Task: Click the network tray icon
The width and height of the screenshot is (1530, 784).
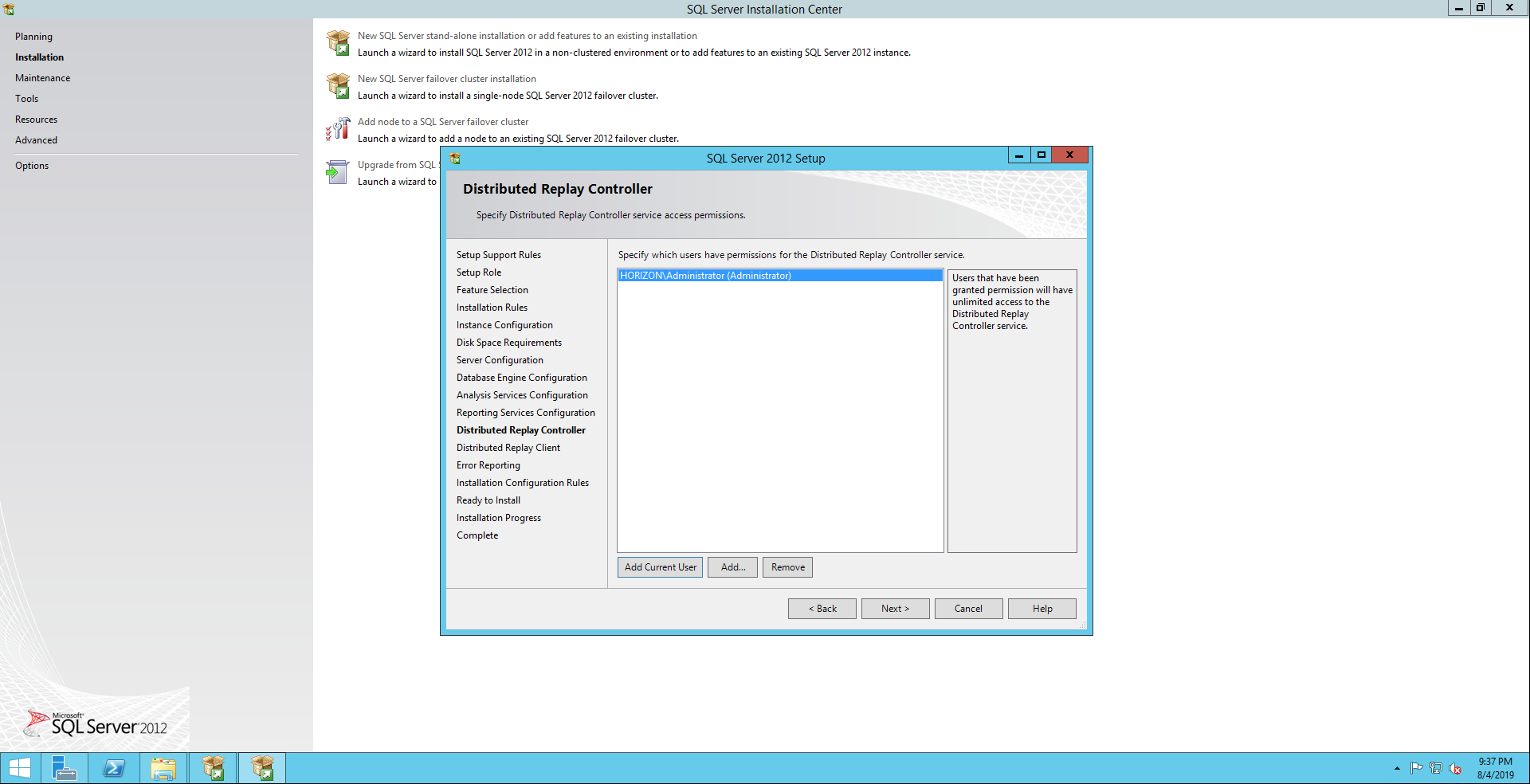Action: (x=1436, y=768)
